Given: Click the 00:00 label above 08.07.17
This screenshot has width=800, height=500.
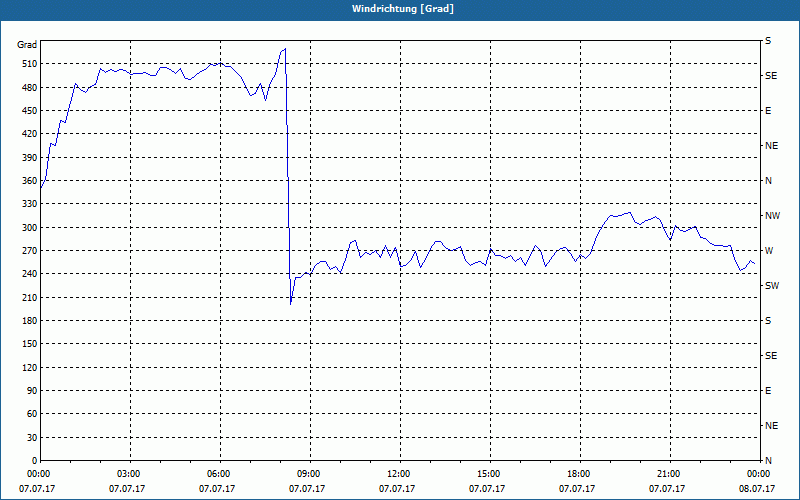Looking at the screenshot, I should pyautogui.click(x=759, y=473).
